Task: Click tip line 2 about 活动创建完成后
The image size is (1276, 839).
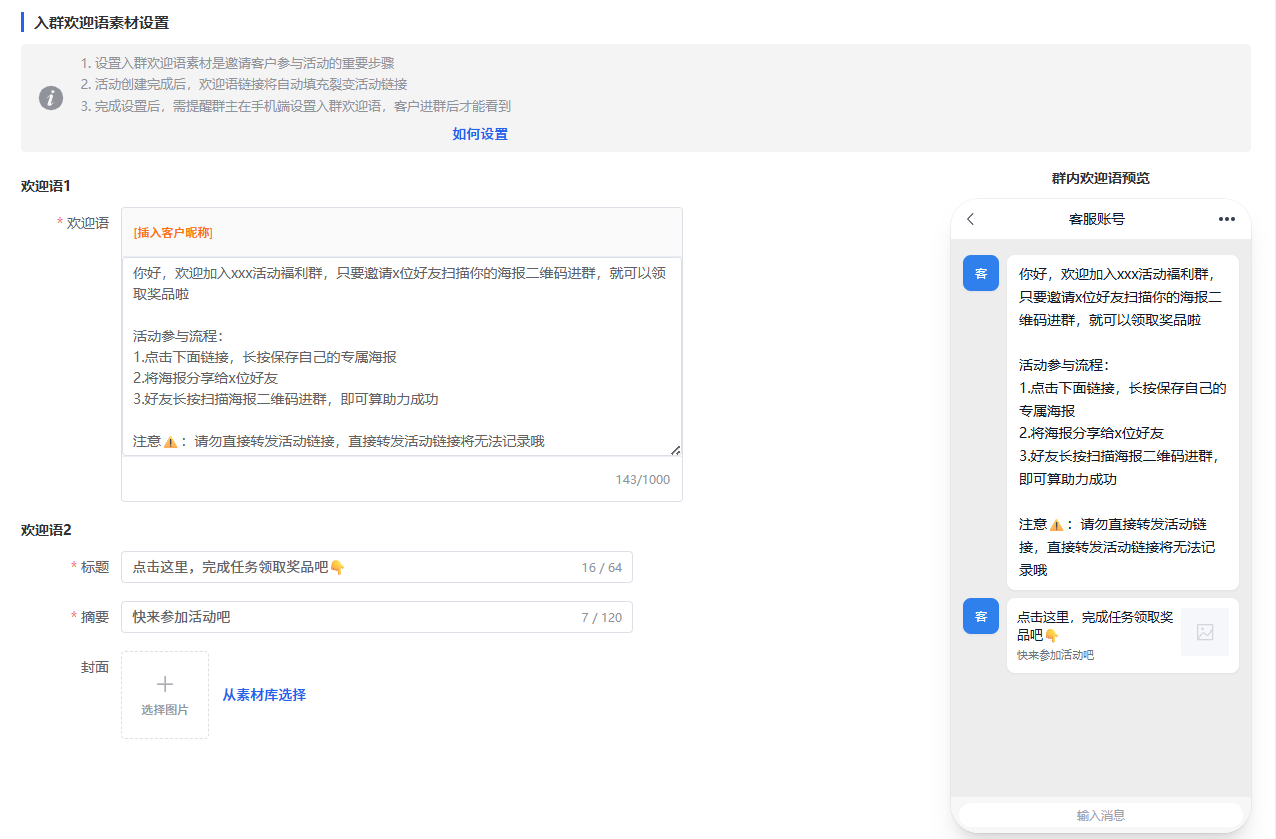Action: 244,84
